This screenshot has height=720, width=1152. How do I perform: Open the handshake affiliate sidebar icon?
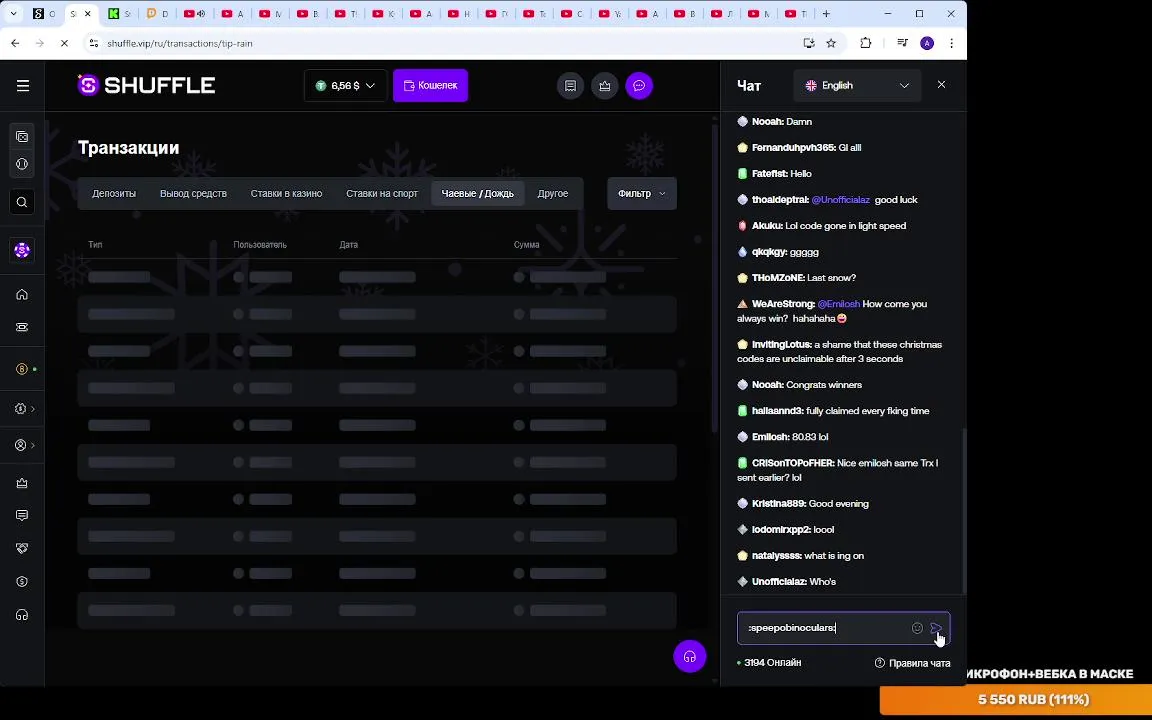point(22,548)
